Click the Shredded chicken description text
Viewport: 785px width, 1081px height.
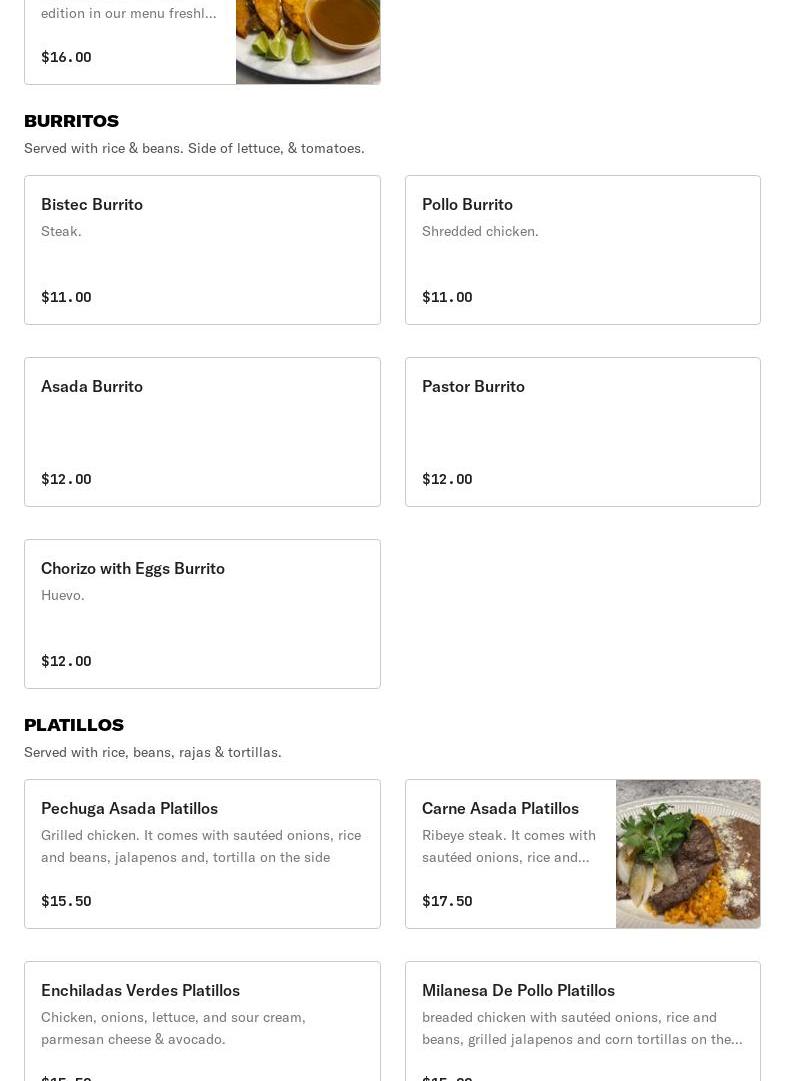tap(480, 231)
